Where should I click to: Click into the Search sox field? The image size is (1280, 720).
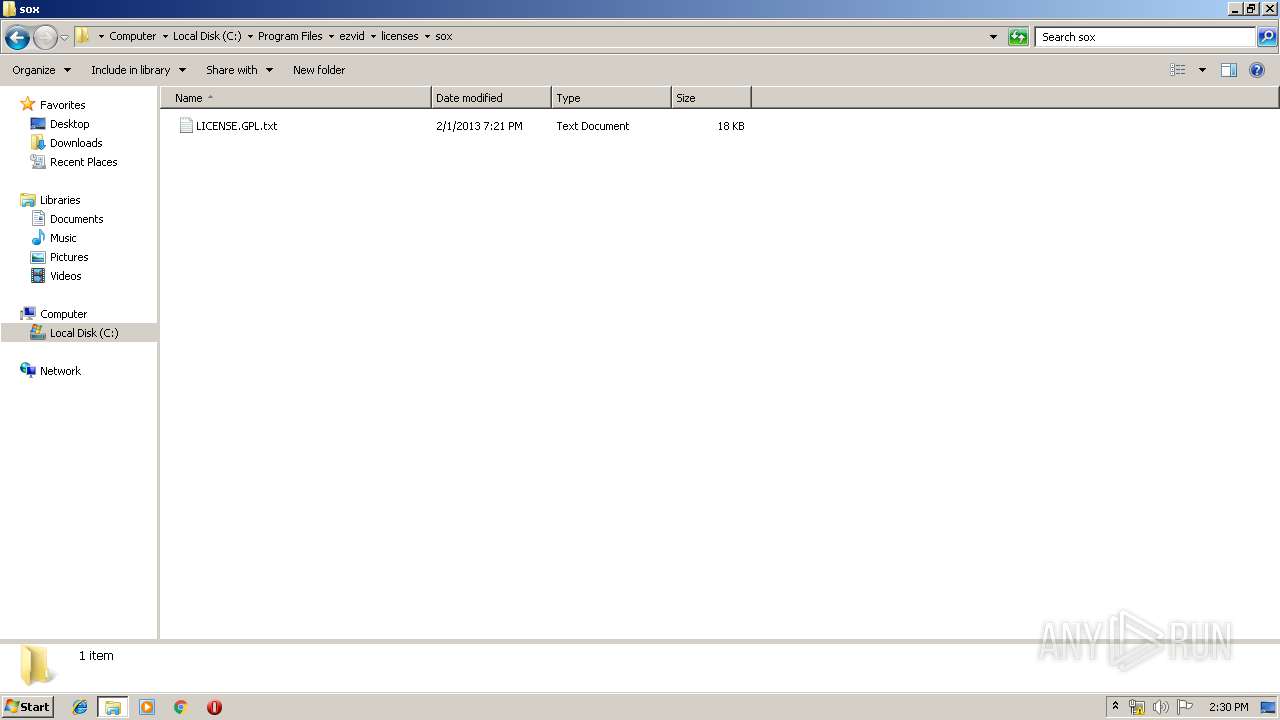[1145, 37]
